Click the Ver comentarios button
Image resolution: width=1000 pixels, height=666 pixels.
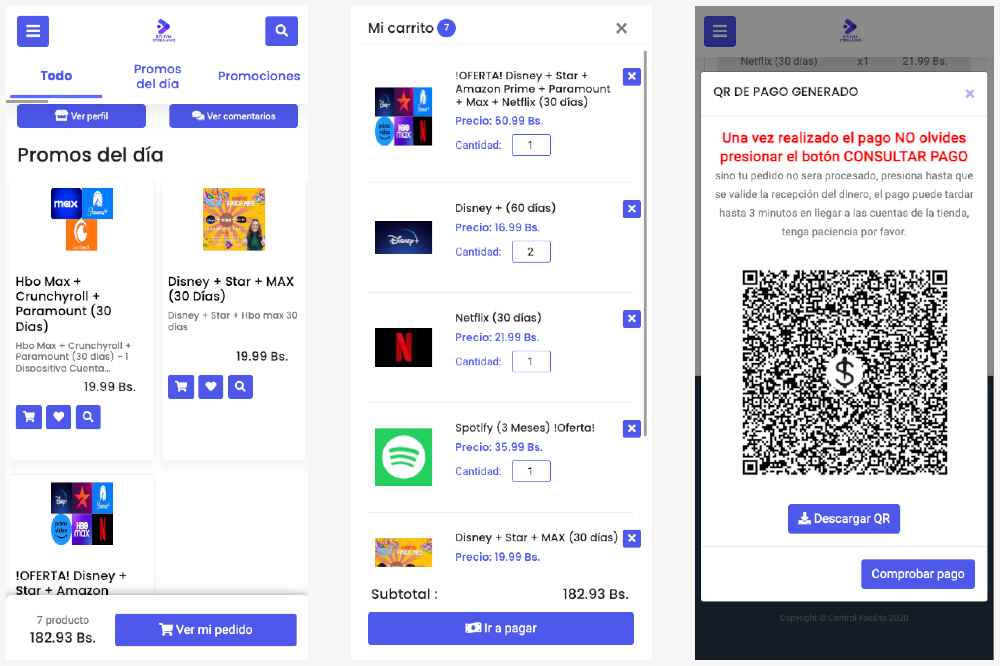click(x=233, y=116)
